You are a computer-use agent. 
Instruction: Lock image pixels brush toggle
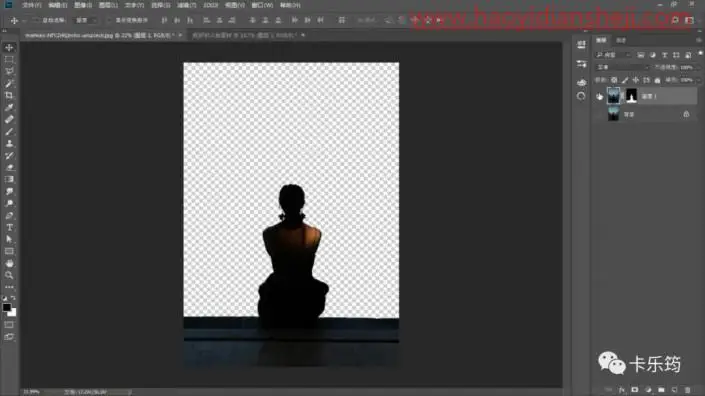[x=625, y=80]
